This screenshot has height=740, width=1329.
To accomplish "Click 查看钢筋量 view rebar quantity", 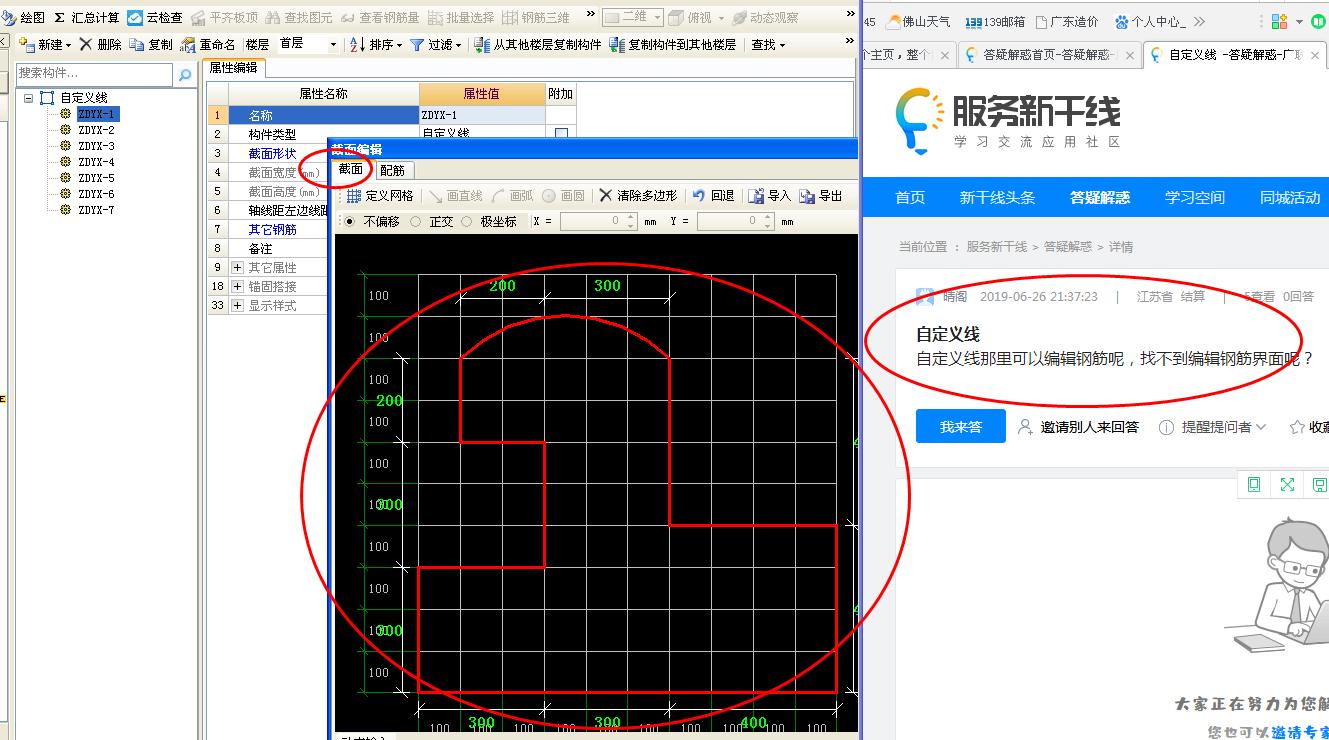I will click(x=380, y=18).
